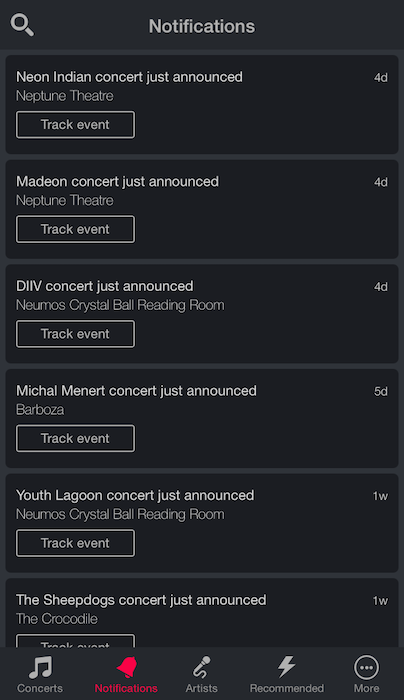Open DIIV concert just announced notification
The width and height of the screenshot is (404, 700).
click(x=202, y=313)
